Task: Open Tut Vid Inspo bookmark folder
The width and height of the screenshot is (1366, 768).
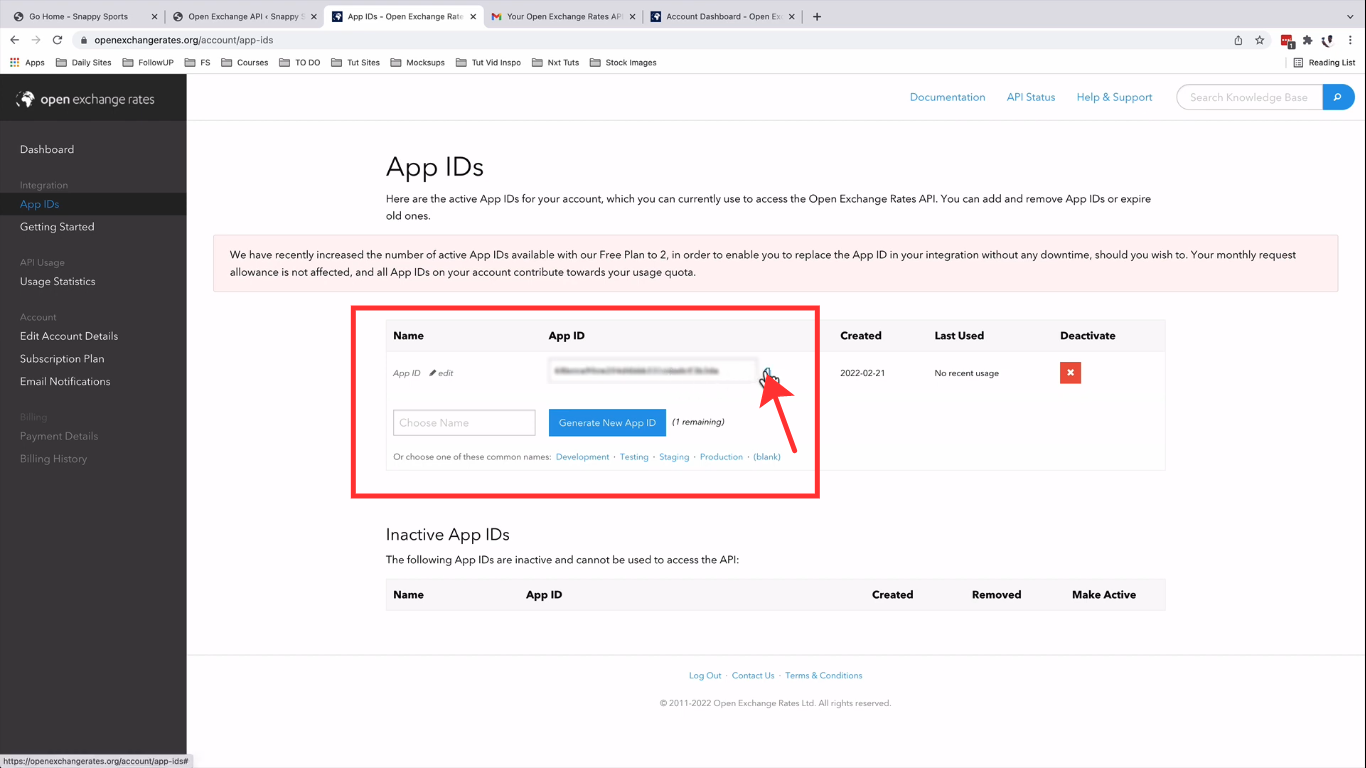Action: click(x=488, y=62)
